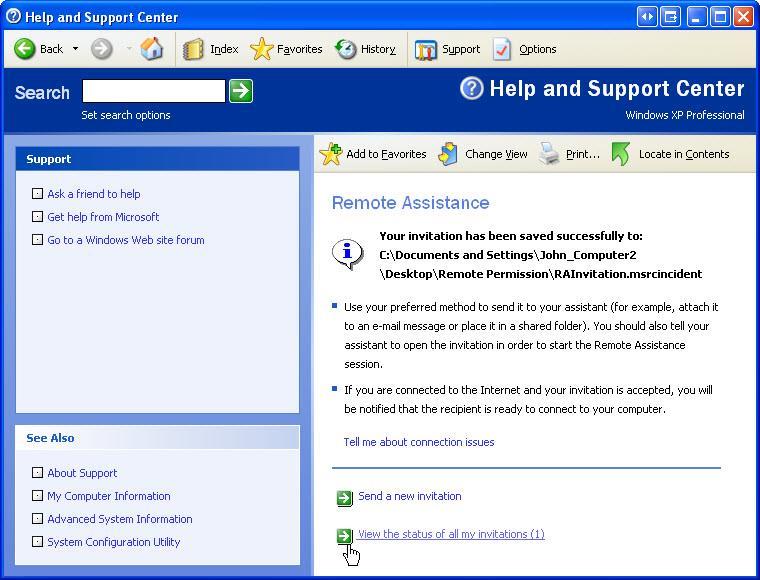Screen dimensions: 760x580
Task: Open Go to a Windows Web site forum
Action: (x=126, y=240)
